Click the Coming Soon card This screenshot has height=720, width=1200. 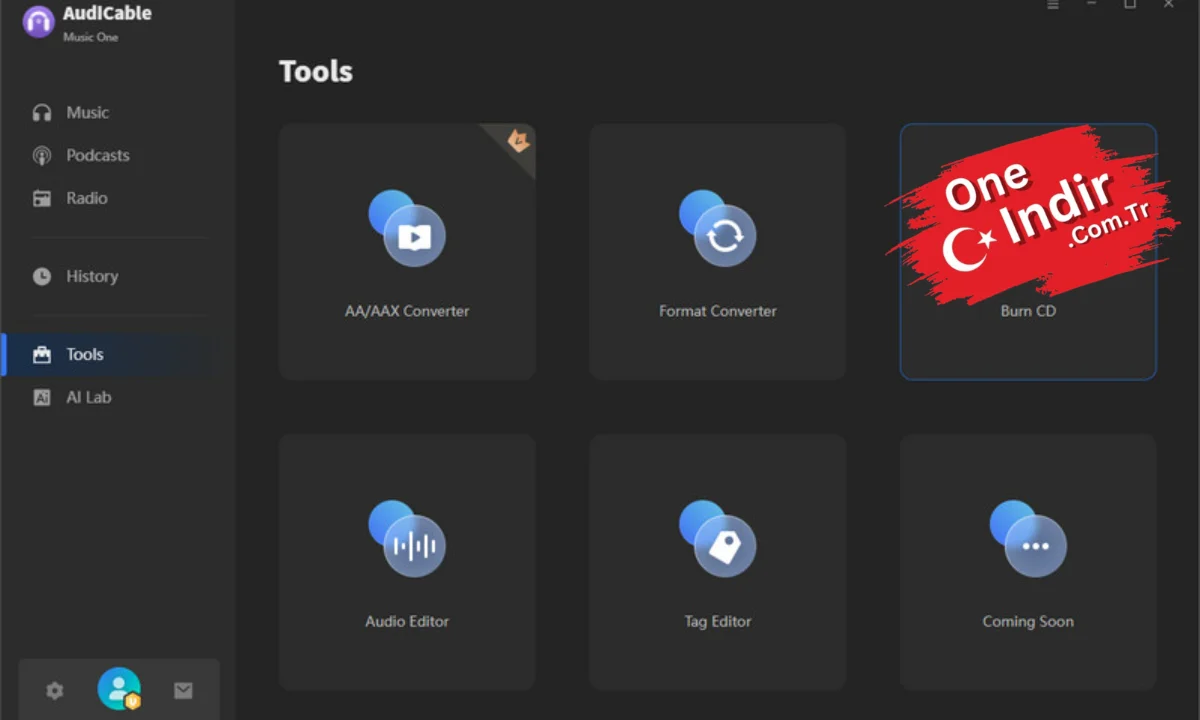[1028, 562]
